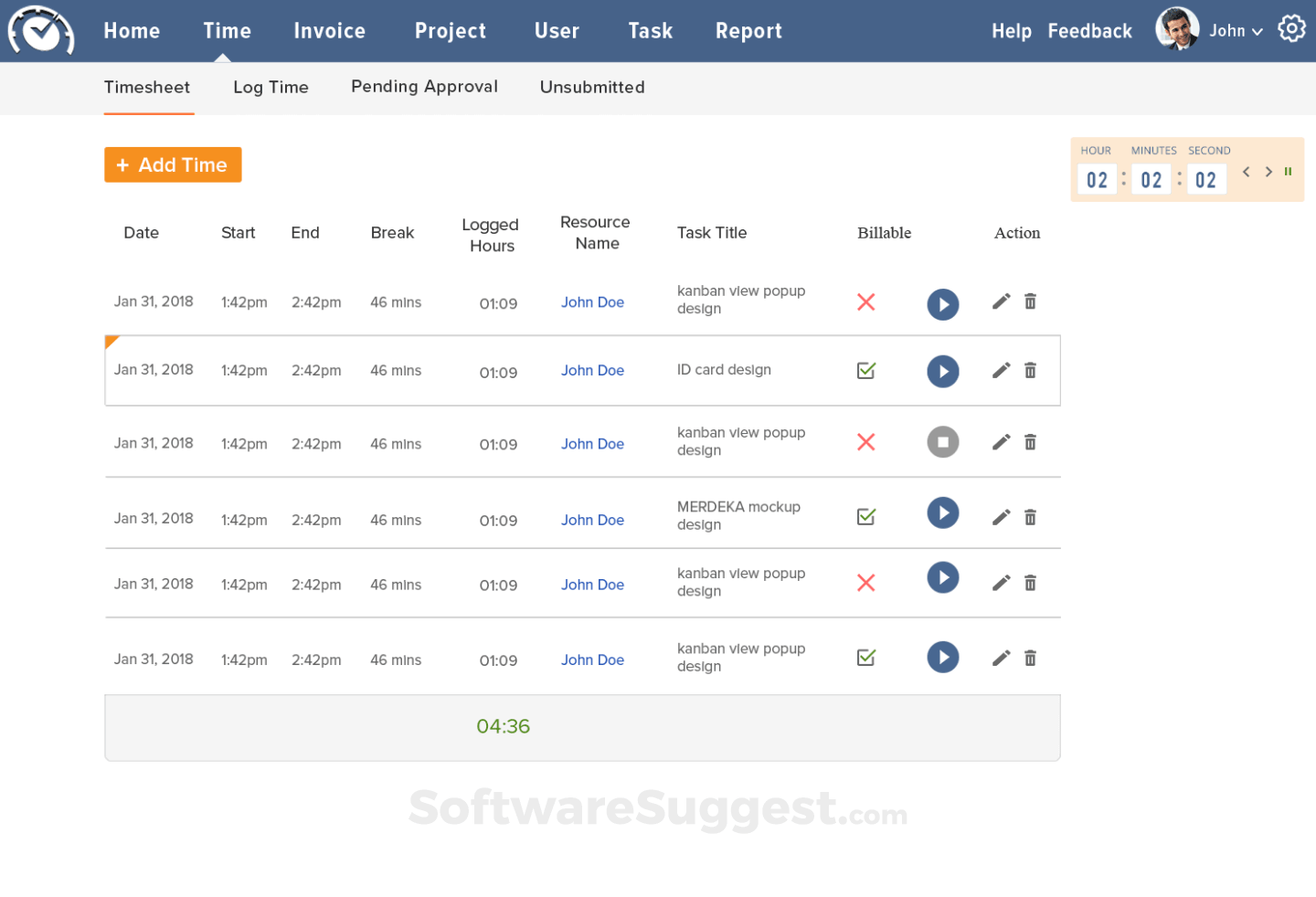
Task: Delete the first kanban view popup entry
Action: point(1030,301)
